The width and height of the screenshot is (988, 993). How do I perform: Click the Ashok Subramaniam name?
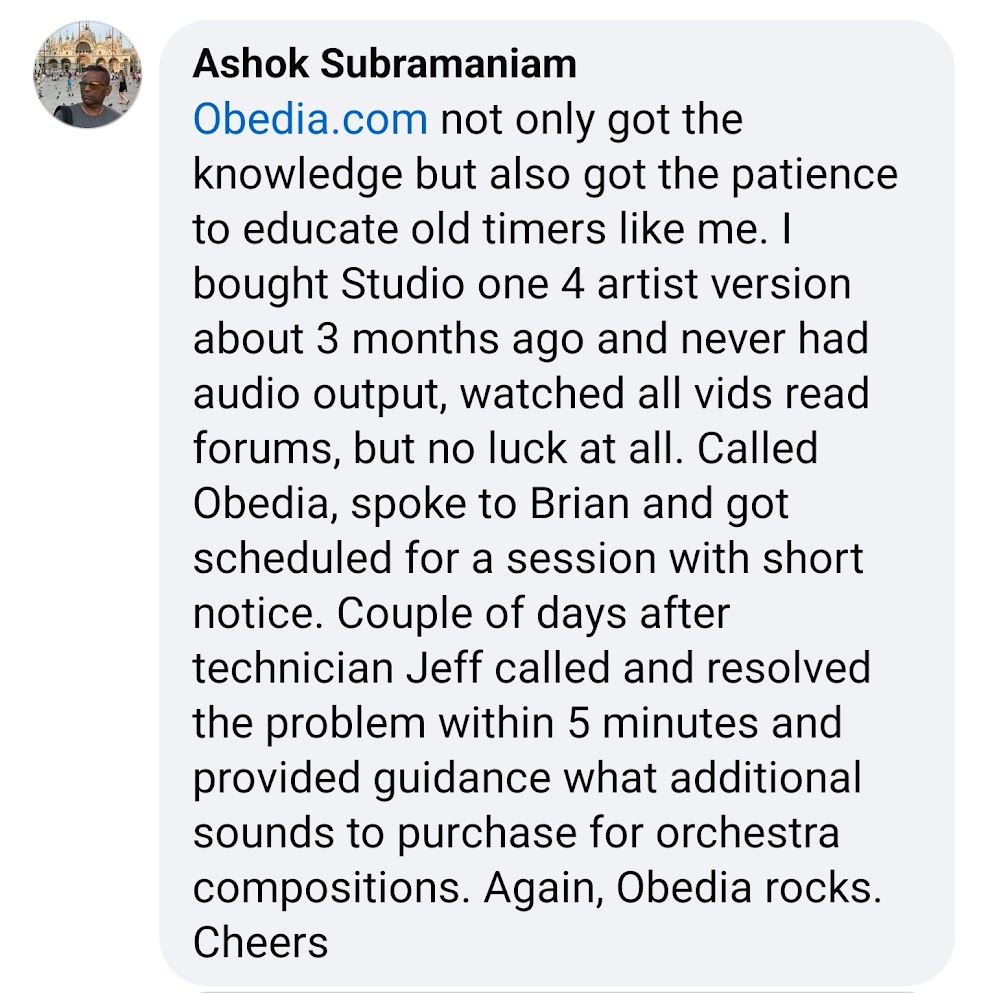coord(384,64)
